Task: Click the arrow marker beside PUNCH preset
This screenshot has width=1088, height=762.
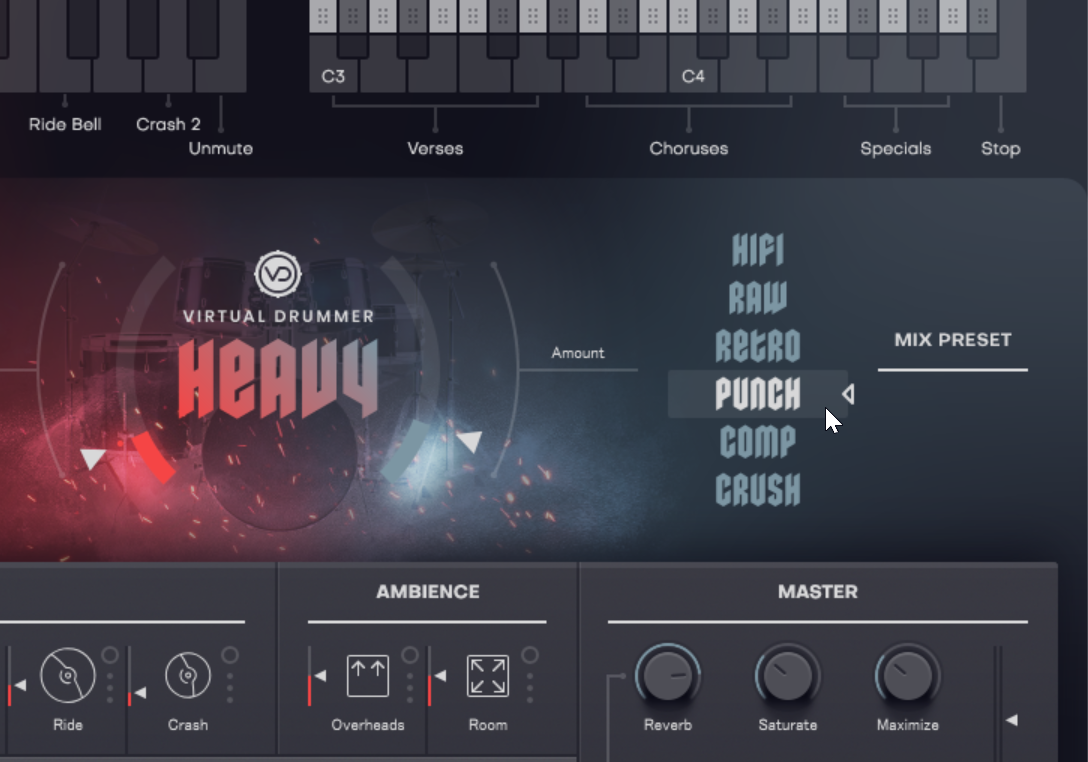Action: [x=848, y=394]
